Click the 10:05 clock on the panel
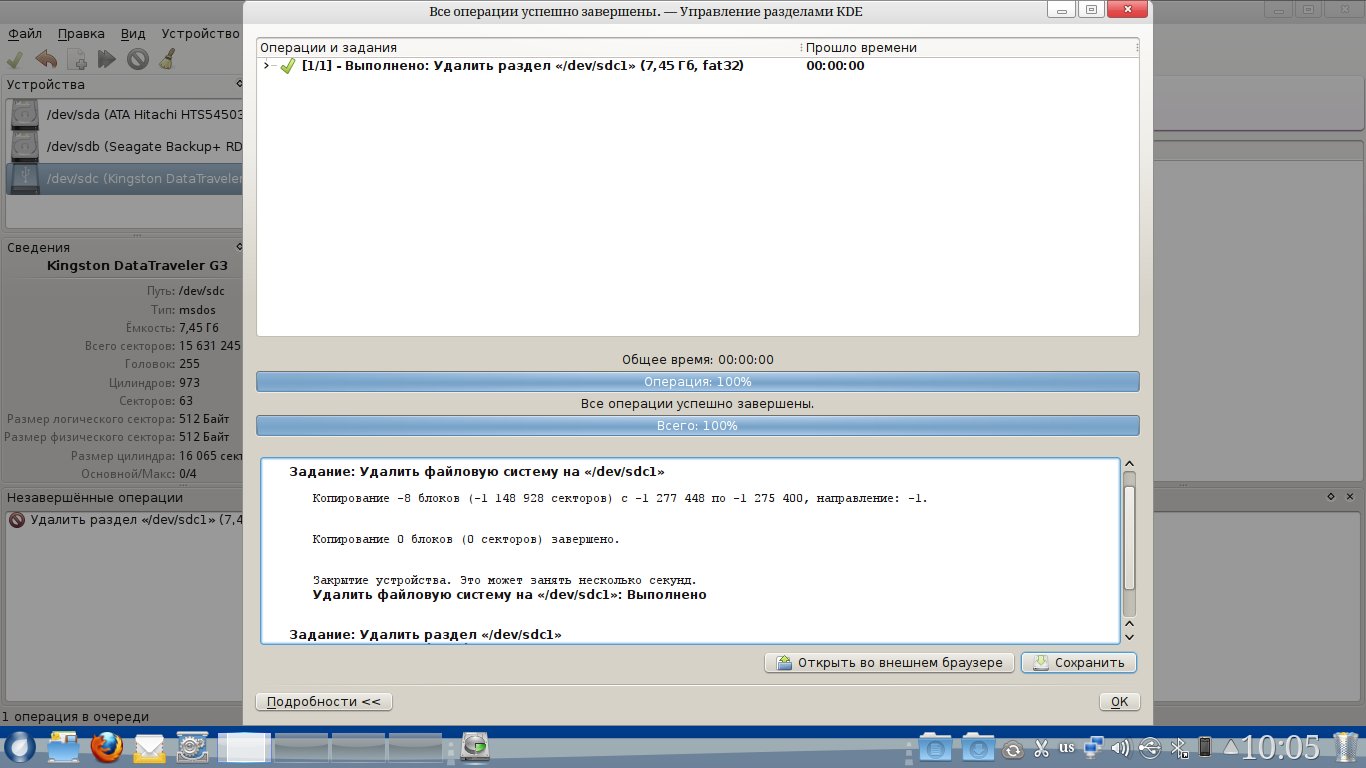Image resolution: width=1366 pixels, height=768 pixels. tap(1281, 747)
